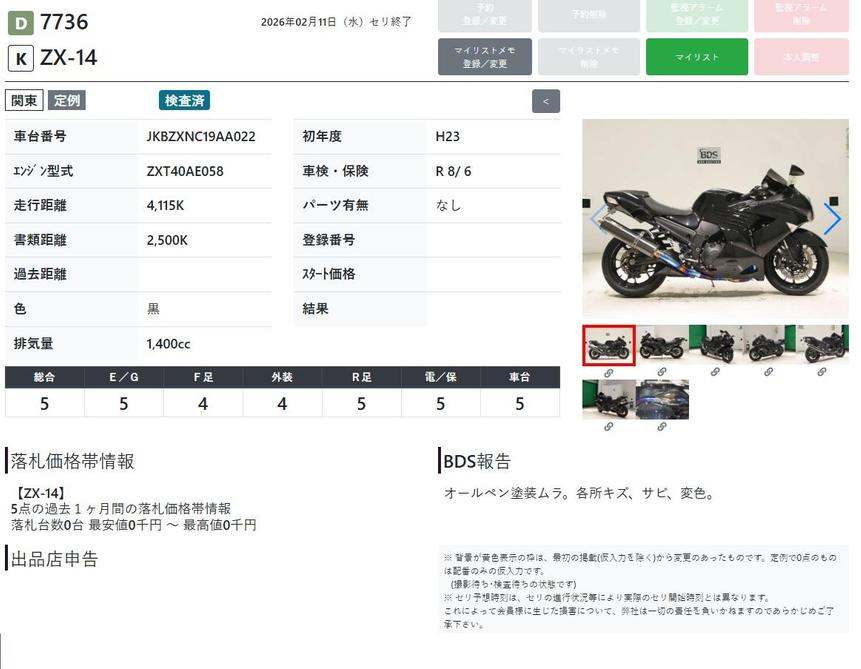Select the second motorcycle thumbnail
861x669 pixels.
click(662, 345)
